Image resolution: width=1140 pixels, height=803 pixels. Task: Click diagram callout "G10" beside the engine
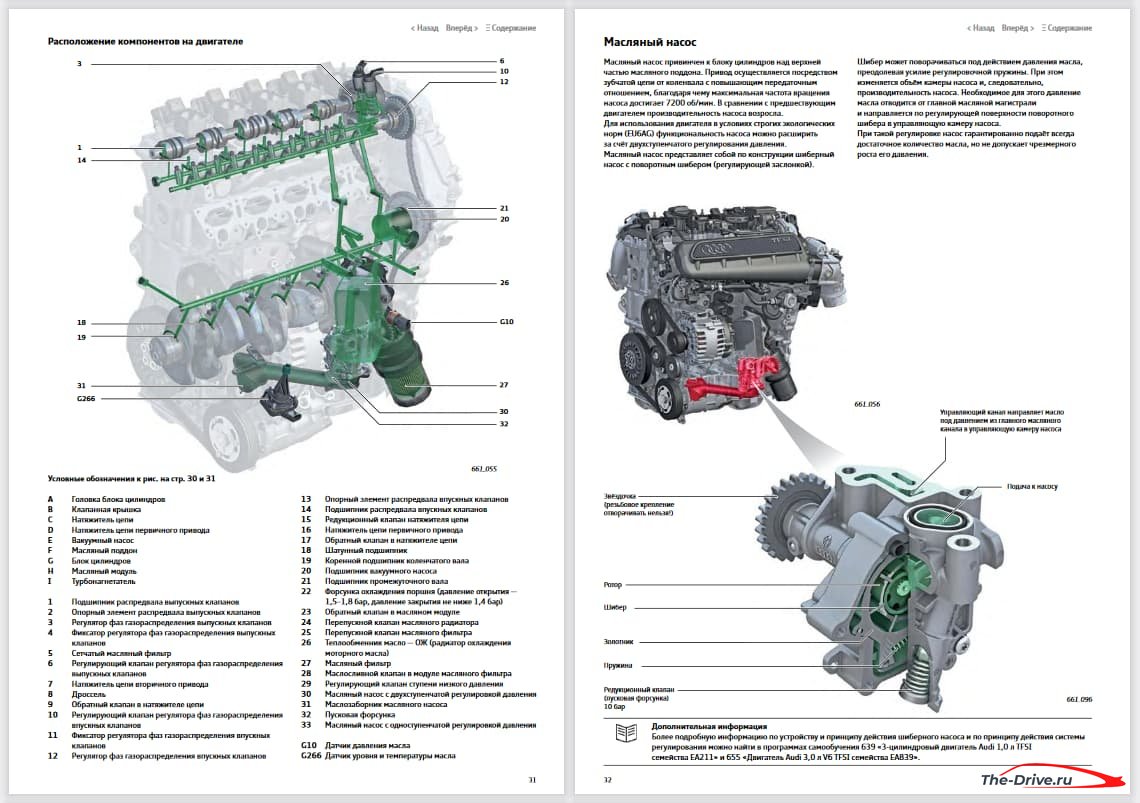pyautogui.click(x=506, y=321)
